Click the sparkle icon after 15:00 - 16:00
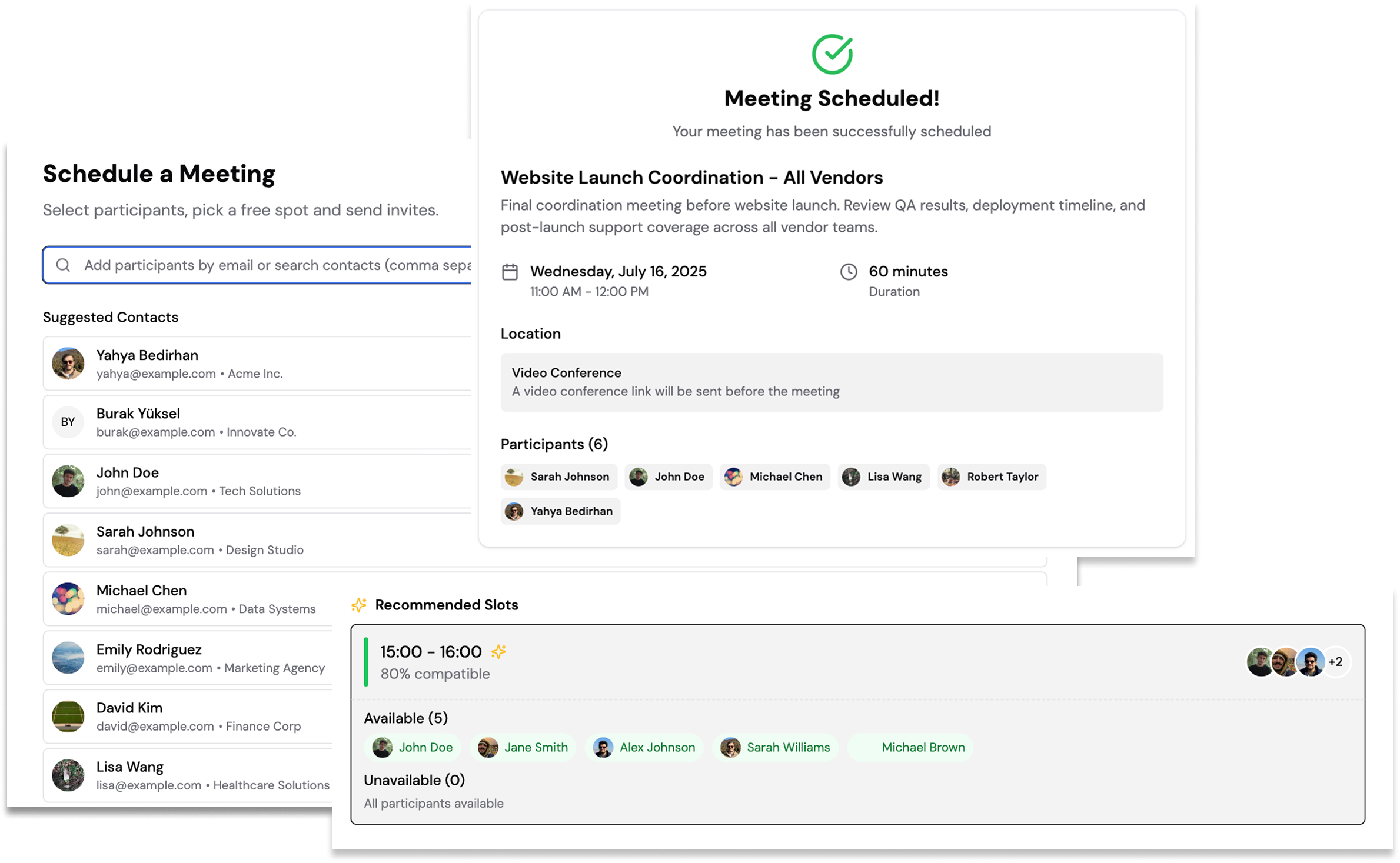The width and height of the screenshot is (1400, 863). [498, 651]
